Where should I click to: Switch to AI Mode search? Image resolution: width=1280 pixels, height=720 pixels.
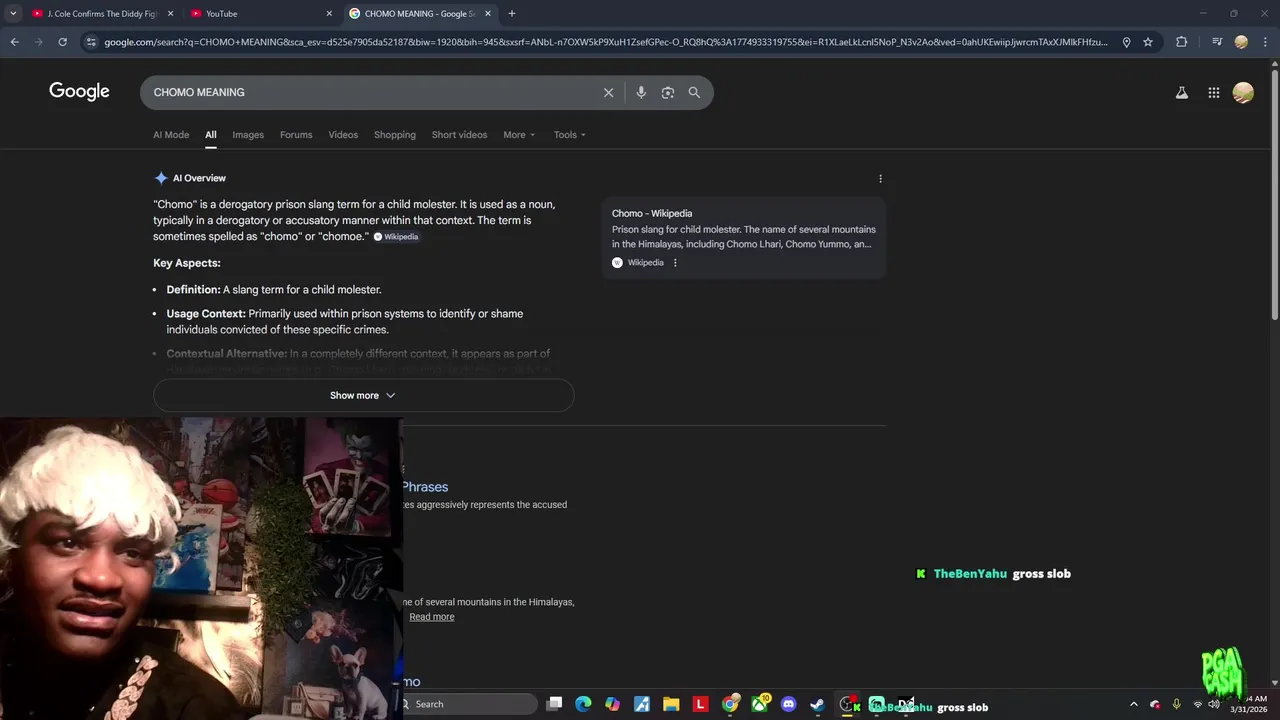[171, 135]
